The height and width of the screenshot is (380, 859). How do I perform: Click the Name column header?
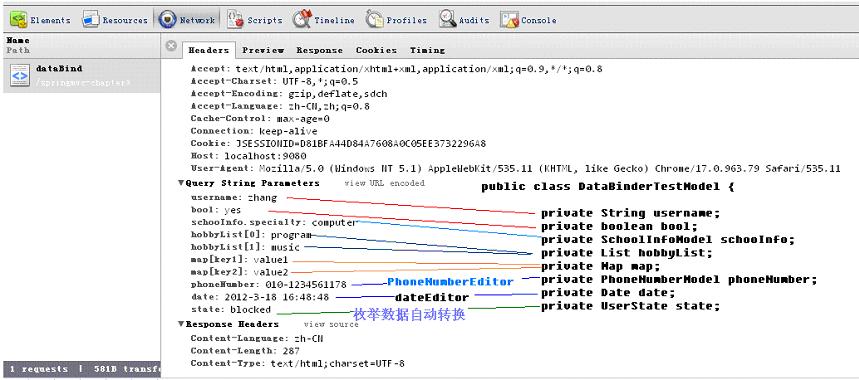18,40
